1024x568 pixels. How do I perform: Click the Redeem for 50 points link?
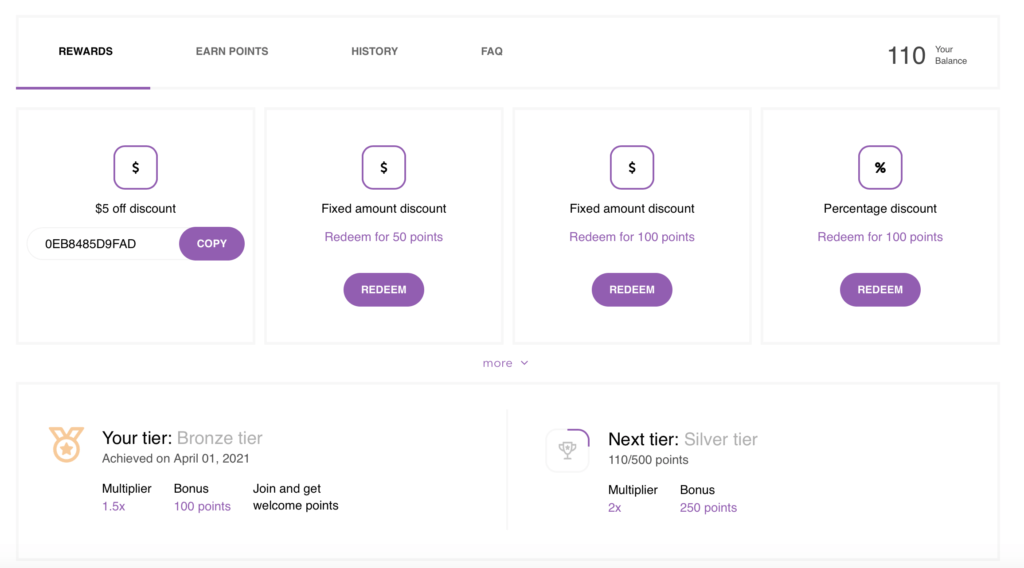(x=383, y=237)
